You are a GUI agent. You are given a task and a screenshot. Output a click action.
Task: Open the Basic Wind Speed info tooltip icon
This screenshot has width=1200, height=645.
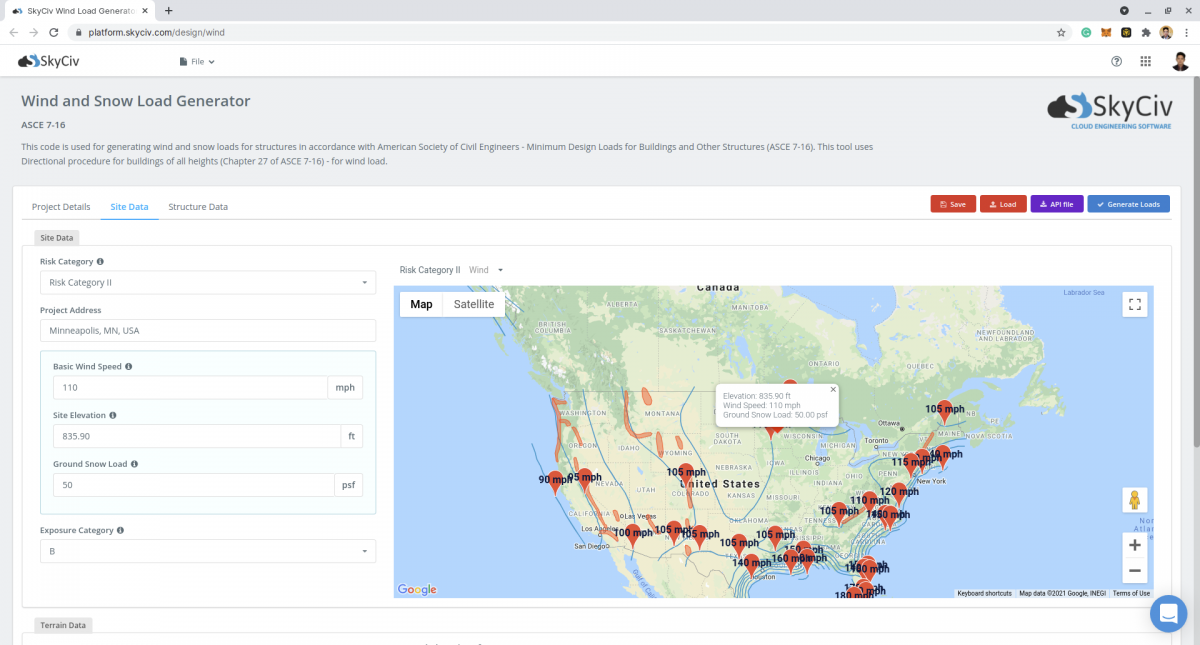(129, 366)
